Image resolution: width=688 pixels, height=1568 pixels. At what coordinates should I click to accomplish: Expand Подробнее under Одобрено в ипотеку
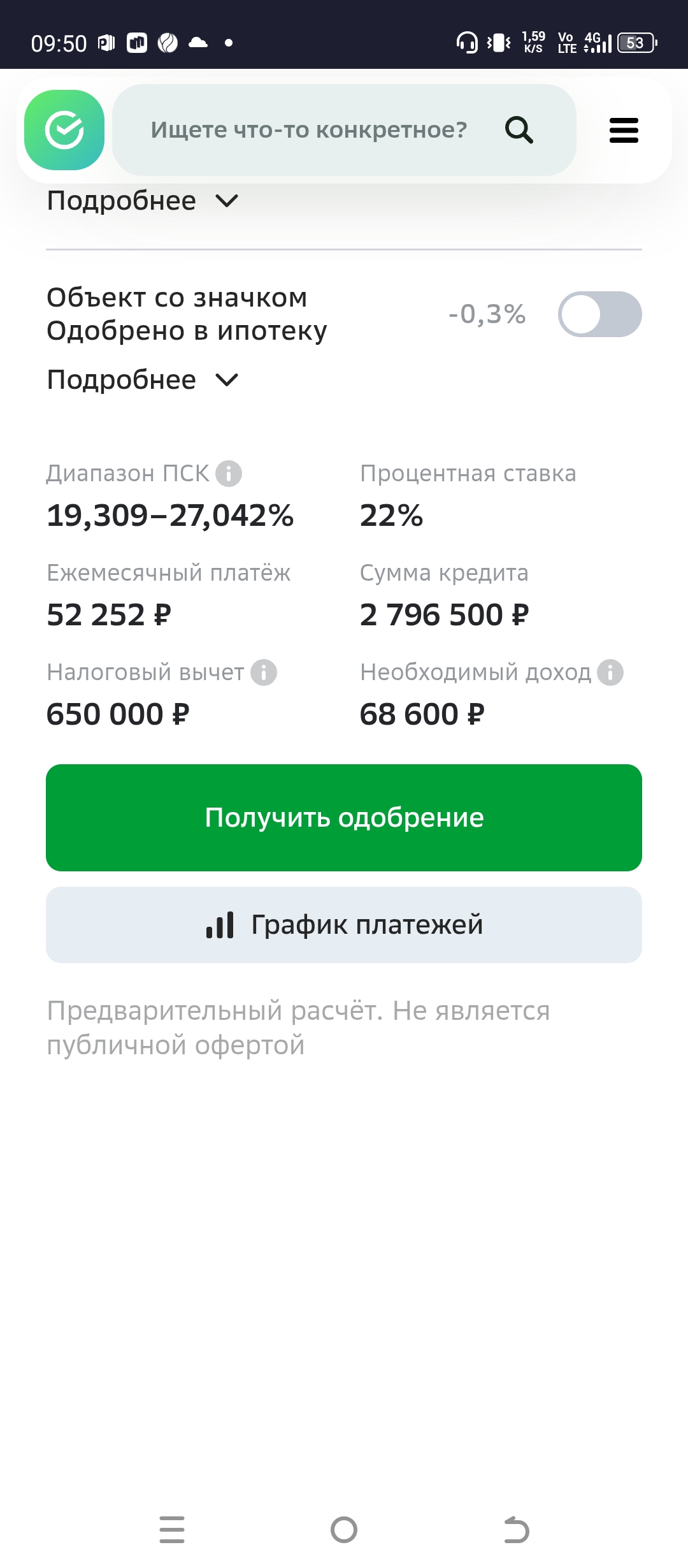point(121,381)
